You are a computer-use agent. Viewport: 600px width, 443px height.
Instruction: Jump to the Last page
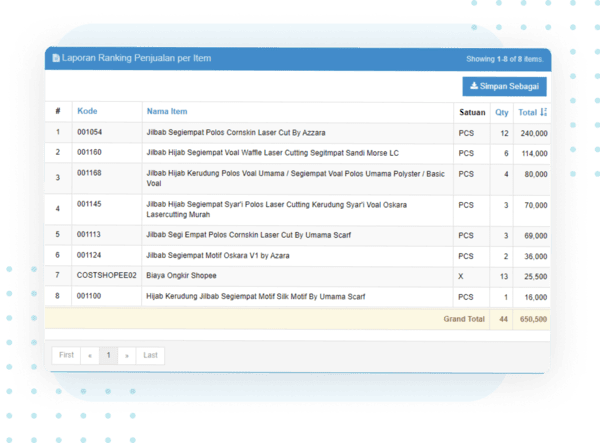point(150,355)
